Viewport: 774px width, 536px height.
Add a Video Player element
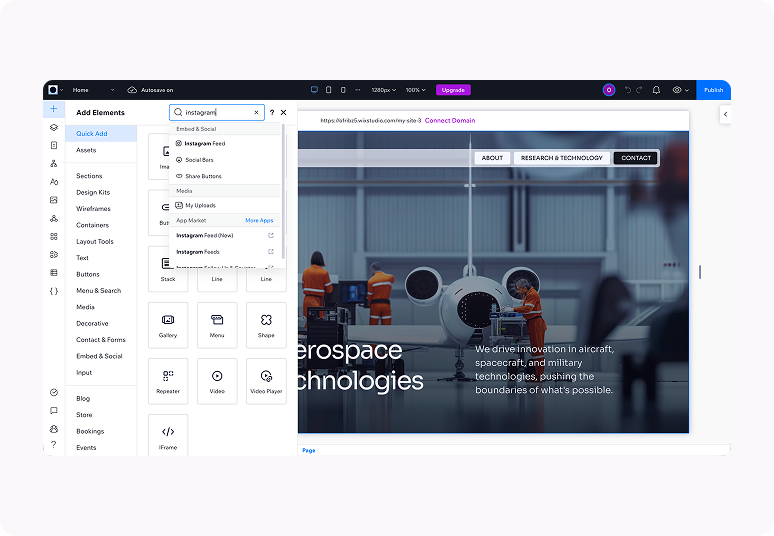pyautogui.click(x=266, y=381)
